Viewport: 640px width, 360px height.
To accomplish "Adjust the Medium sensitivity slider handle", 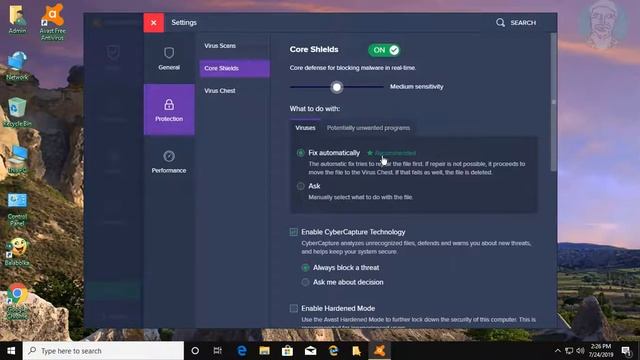I will coord(337,87).
